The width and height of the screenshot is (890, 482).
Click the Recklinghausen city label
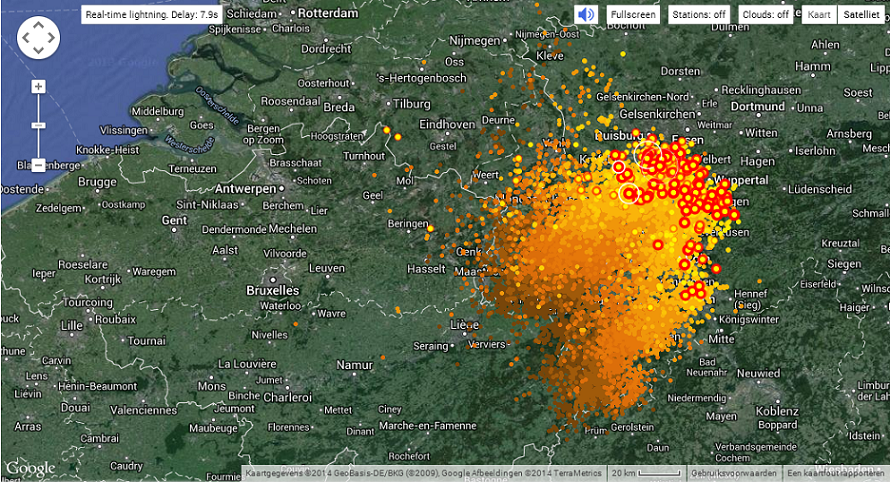761,90
